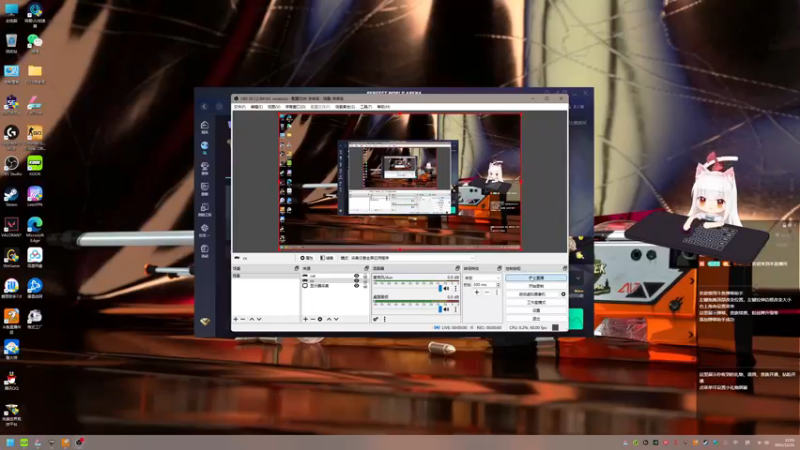Move scene down with arrow icon
The width and height of the screenshot is (800, 450).
coord(259,319)
